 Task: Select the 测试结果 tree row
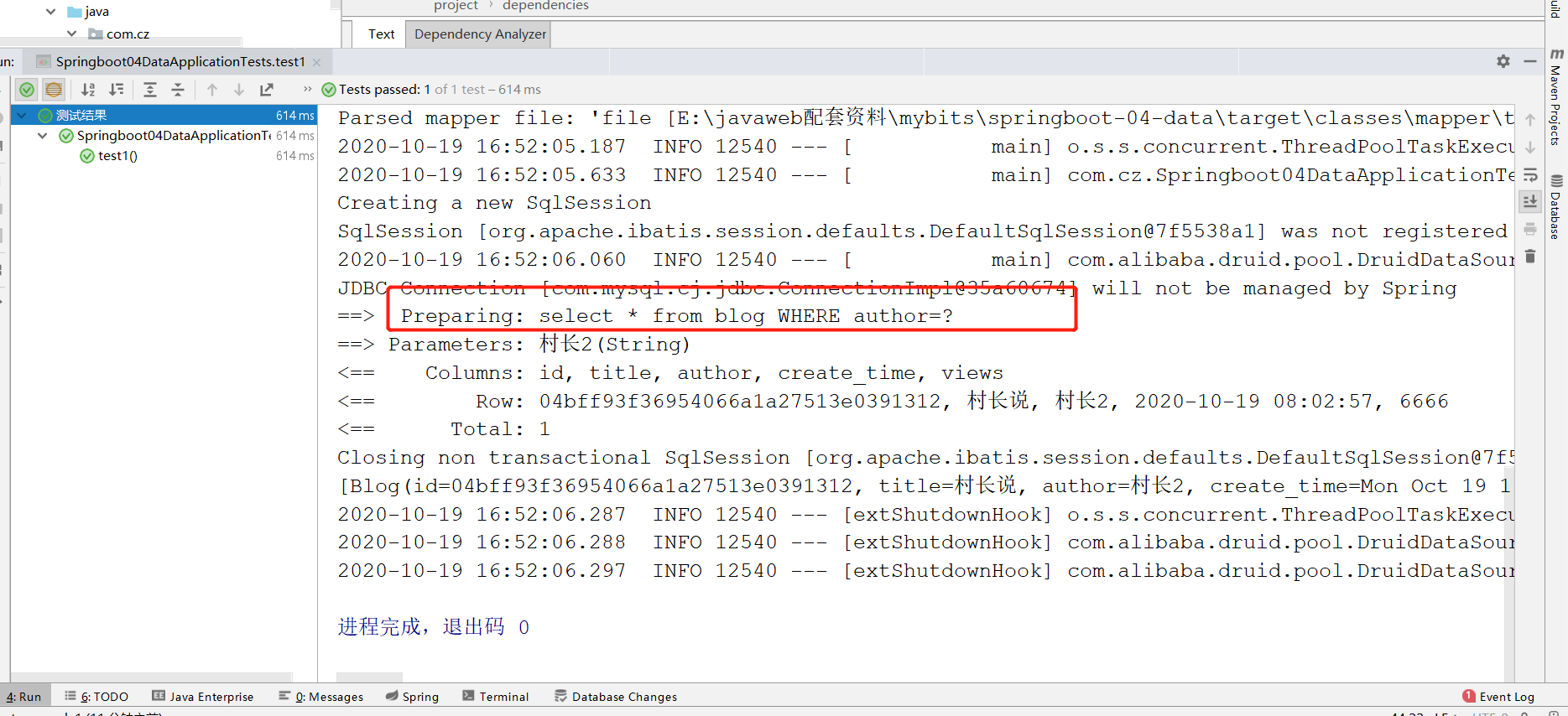[x=164, y=115]
